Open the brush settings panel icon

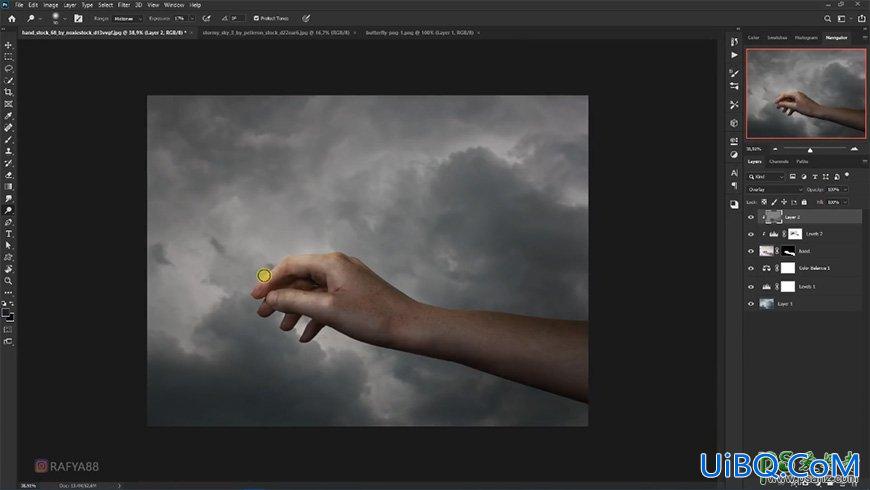click(x=78, y=18)
